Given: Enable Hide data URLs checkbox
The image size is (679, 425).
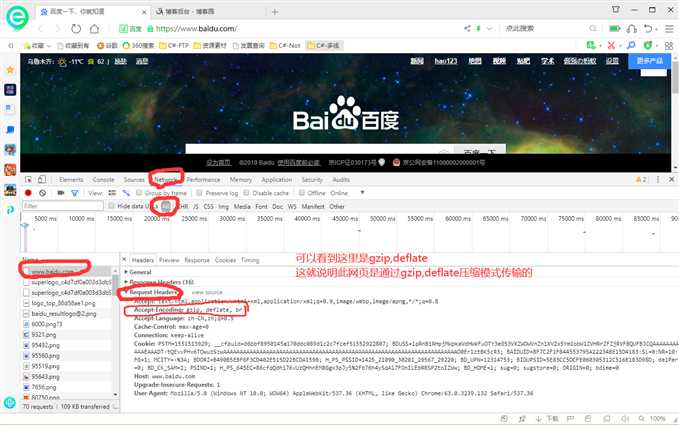Looking at the screenshot, I should coord(112,206).
